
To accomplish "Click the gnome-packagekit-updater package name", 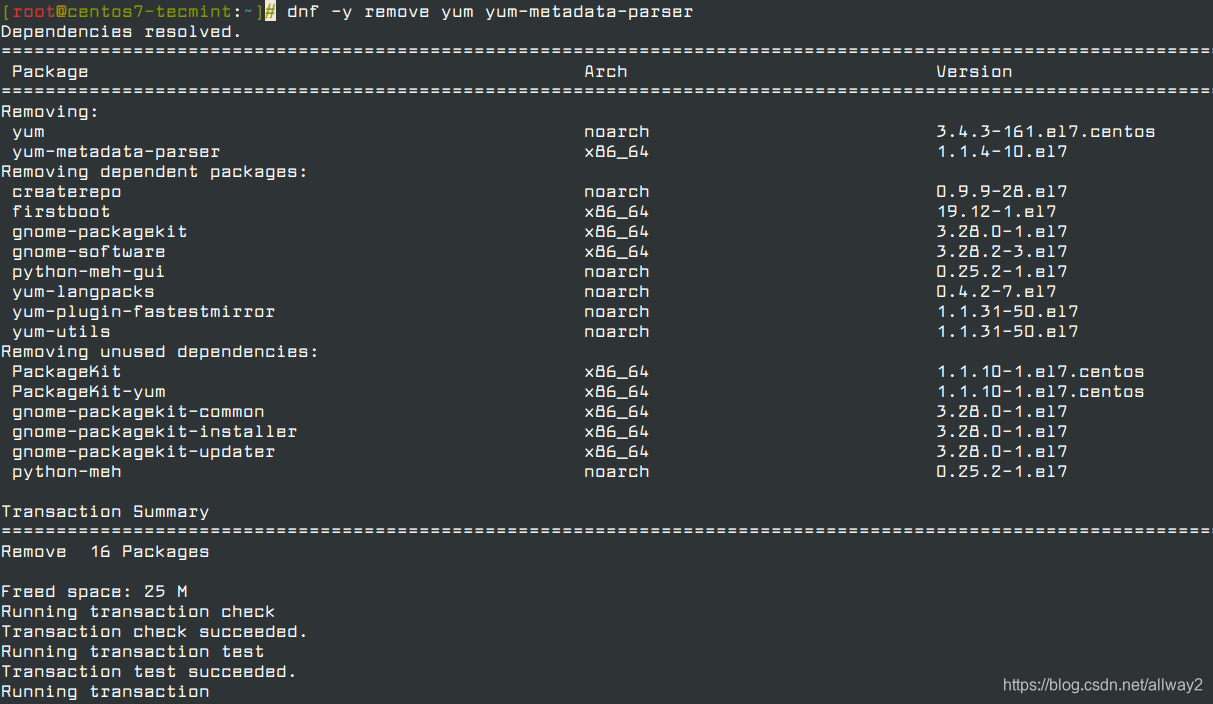I will coord(144,452).
